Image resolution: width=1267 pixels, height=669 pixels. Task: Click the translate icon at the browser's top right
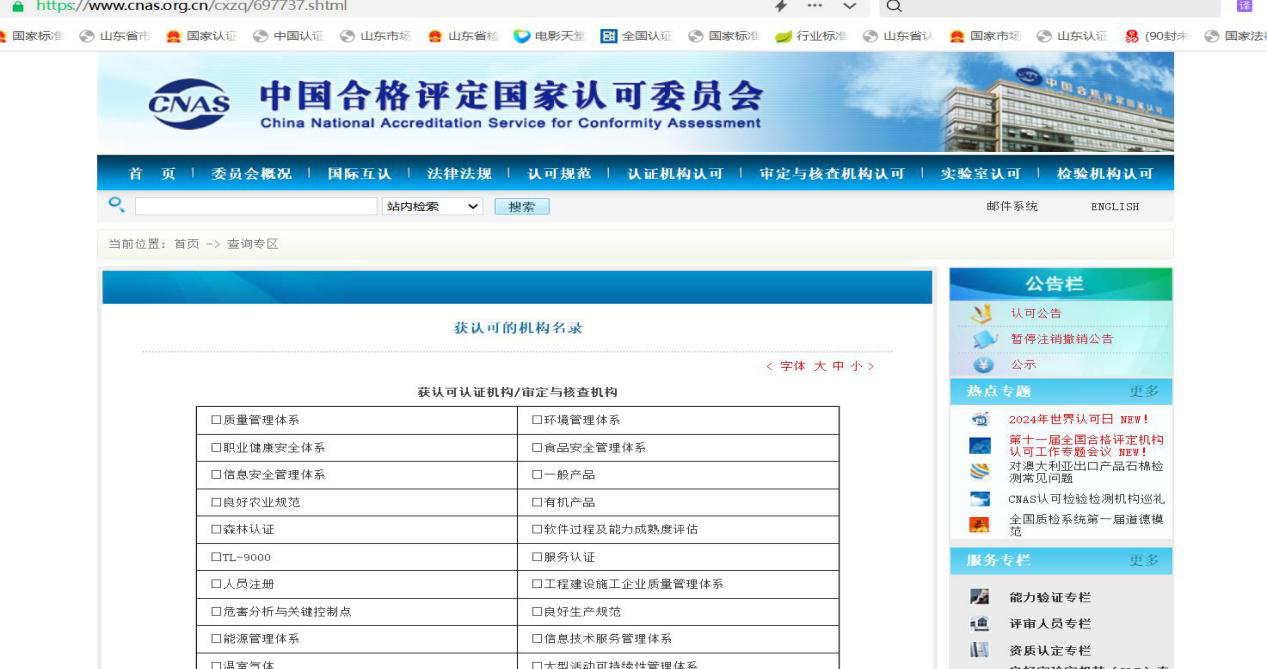[1245, 7]
